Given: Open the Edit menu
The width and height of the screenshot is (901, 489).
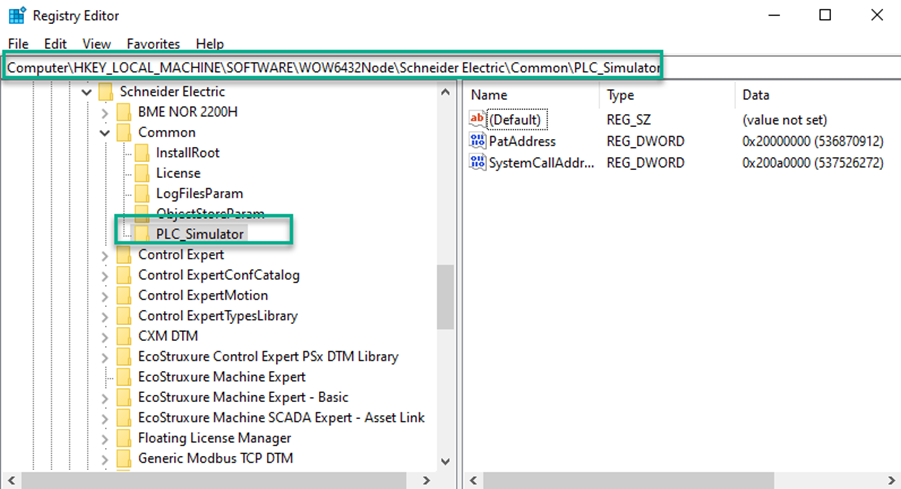Looking at the screenshot, I should pyautogui.click(x=55, y=44).
